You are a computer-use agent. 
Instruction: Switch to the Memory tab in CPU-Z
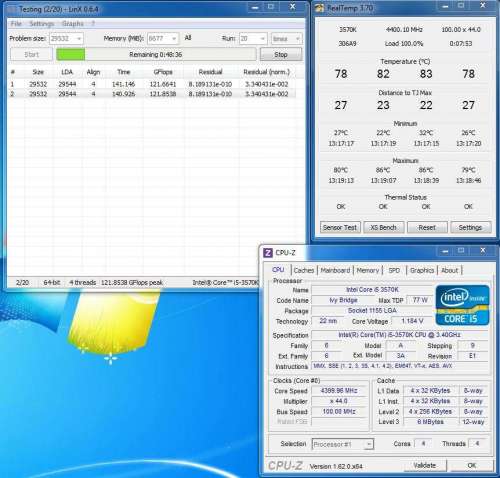click(x=368, y=270)
